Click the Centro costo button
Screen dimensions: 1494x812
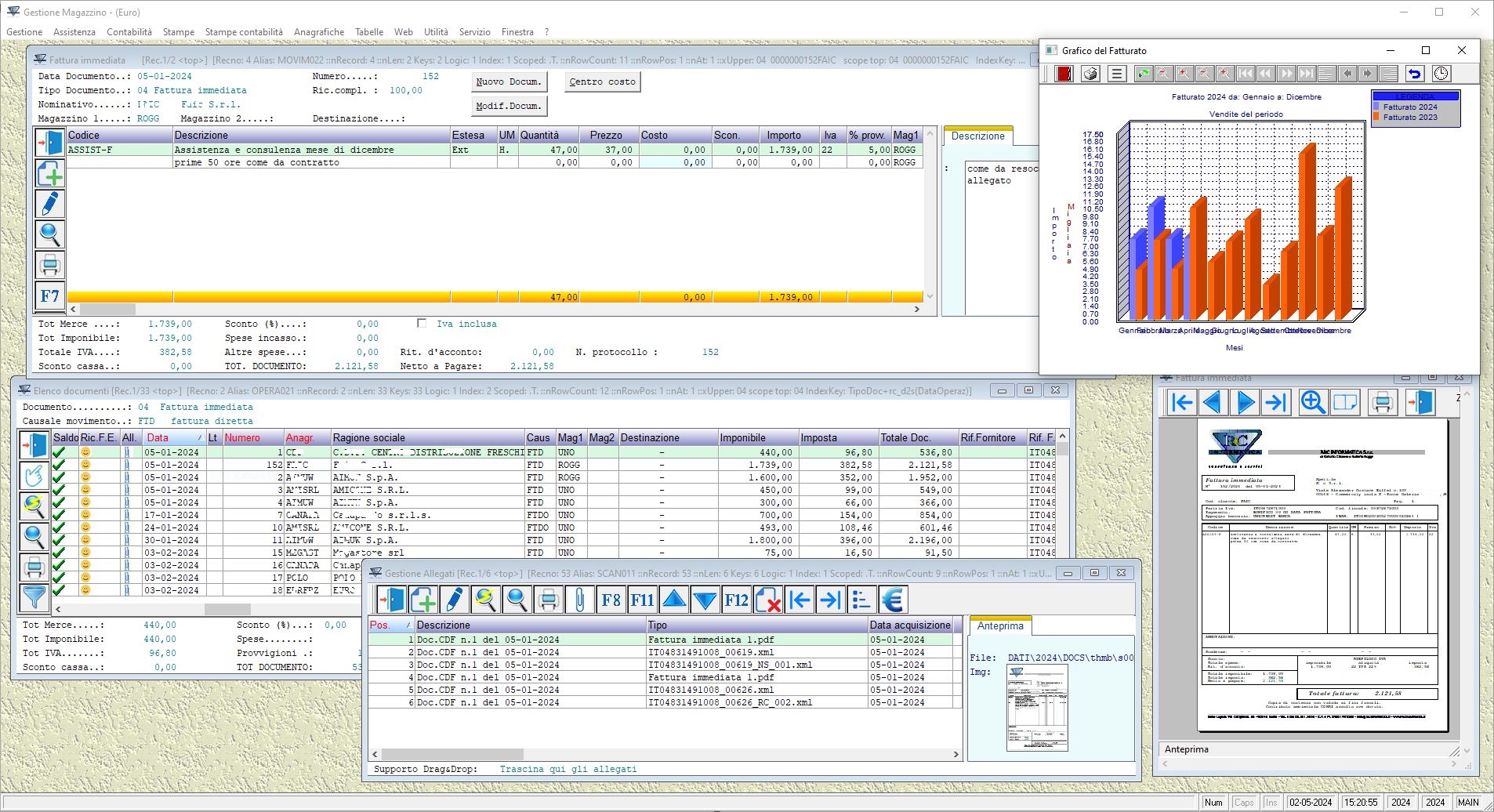[x=602, y=82]
